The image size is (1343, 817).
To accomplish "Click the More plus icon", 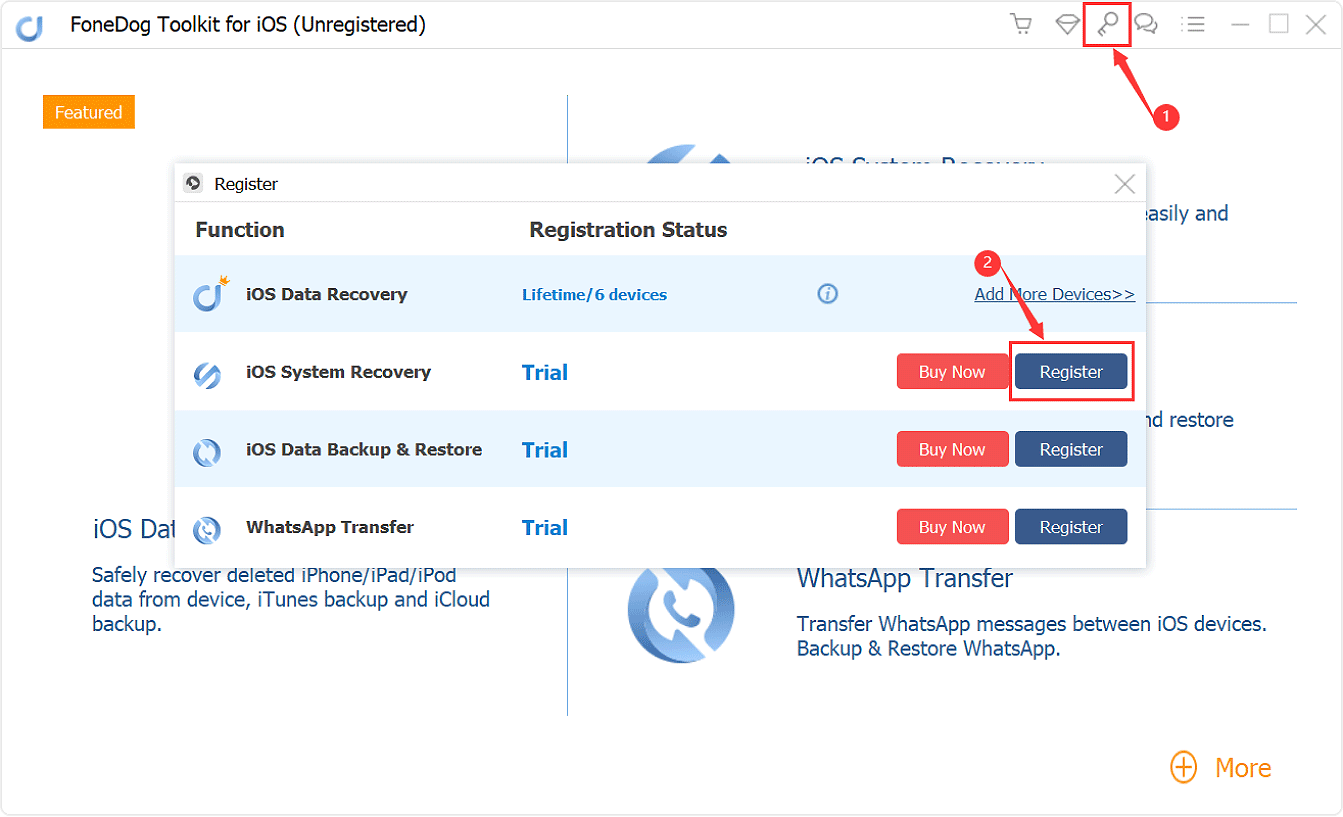I will [1184, 768].
